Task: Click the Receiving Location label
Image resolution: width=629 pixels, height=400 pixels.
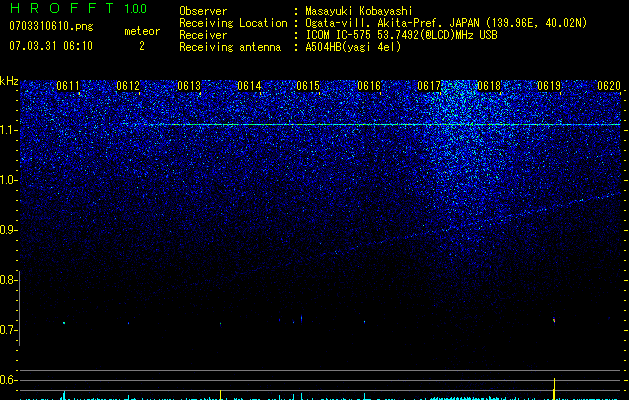Action: click(x=233, y=23)
